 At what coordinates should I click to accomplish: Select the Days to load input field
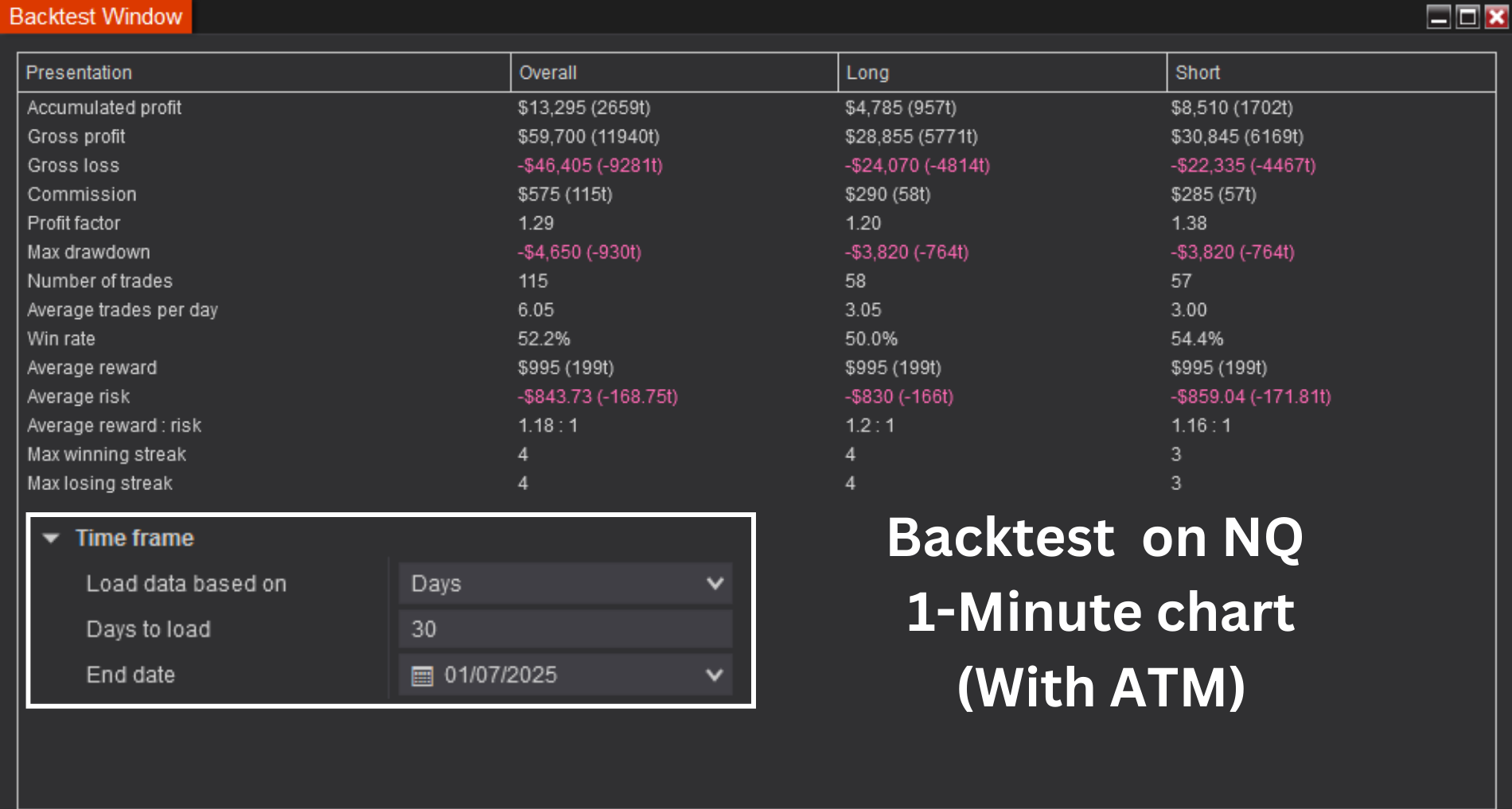pyautogui.click(x=565, y=628)
